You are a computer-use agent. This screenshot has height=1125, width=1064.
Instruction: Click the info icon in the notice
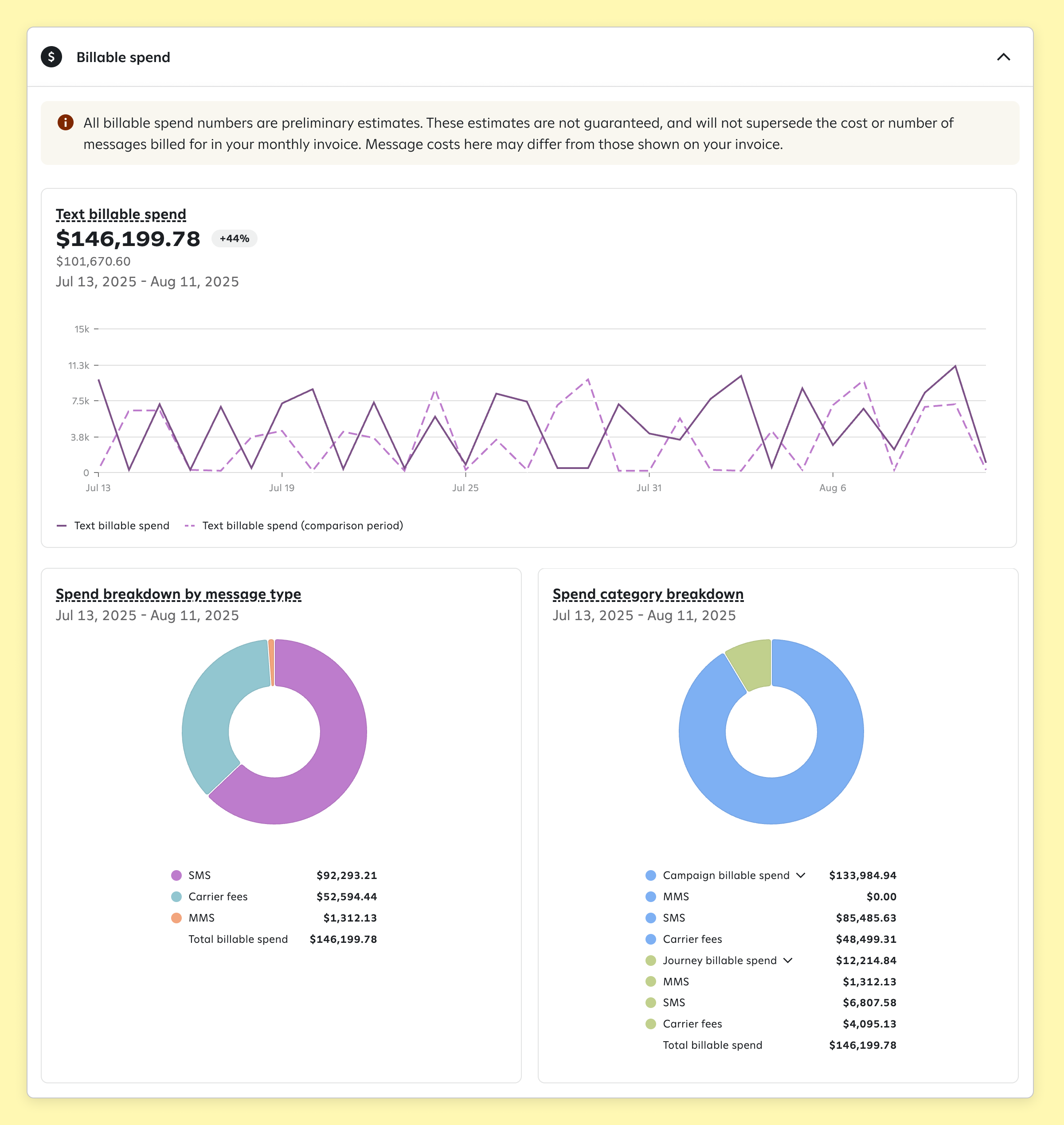point(65,122)
